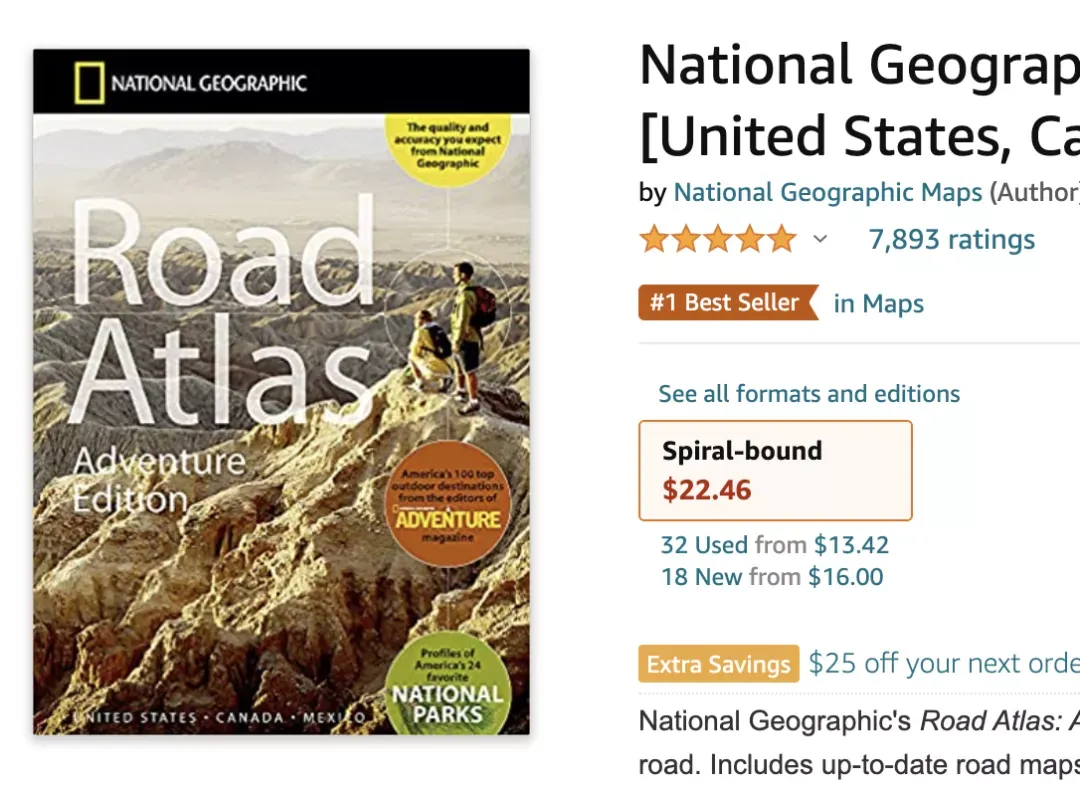Open the in Maps category link
Screen dimensions: 1080x790
pos(878,304)
